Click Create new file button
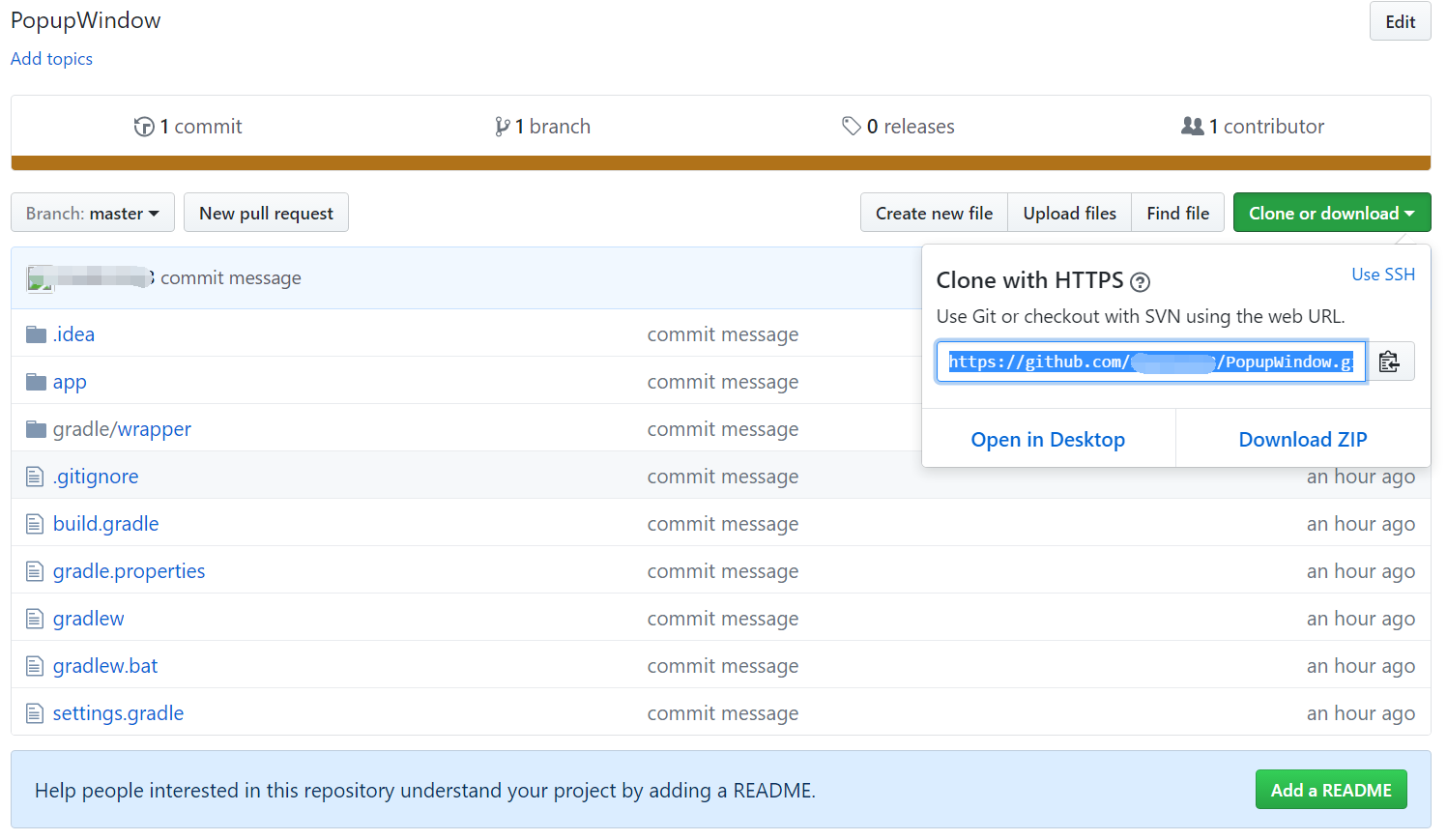The image size is (1447, 840). pyautogui.click(x=934, y=213)
